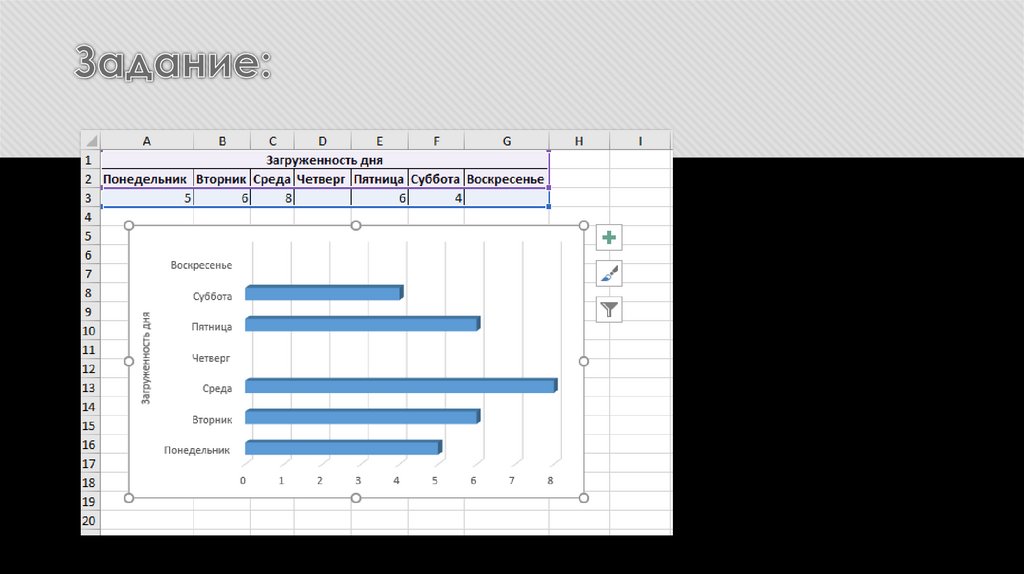Select column D header

(323, 141)
